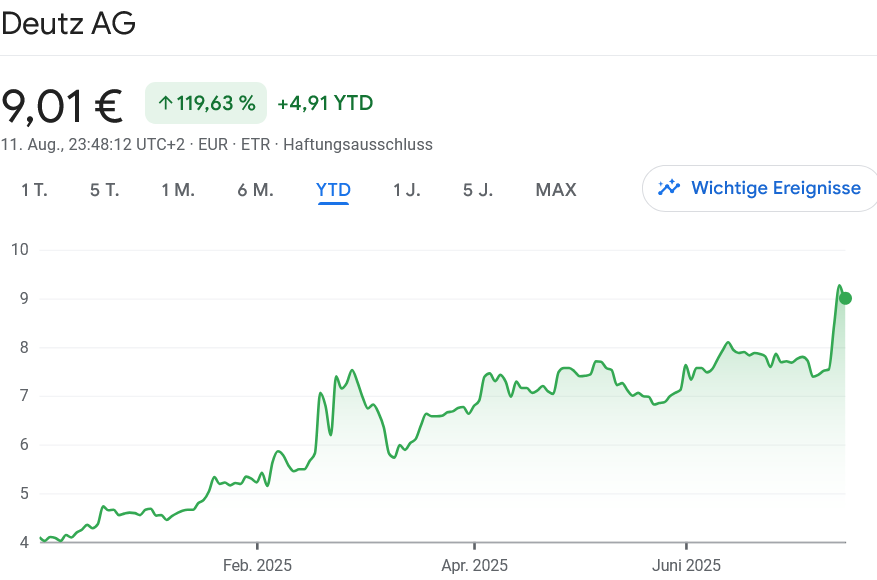The width and height of the screenshot is (877, 580).
Task: Click the Deutz AG title heading
Action: point(68,24)
